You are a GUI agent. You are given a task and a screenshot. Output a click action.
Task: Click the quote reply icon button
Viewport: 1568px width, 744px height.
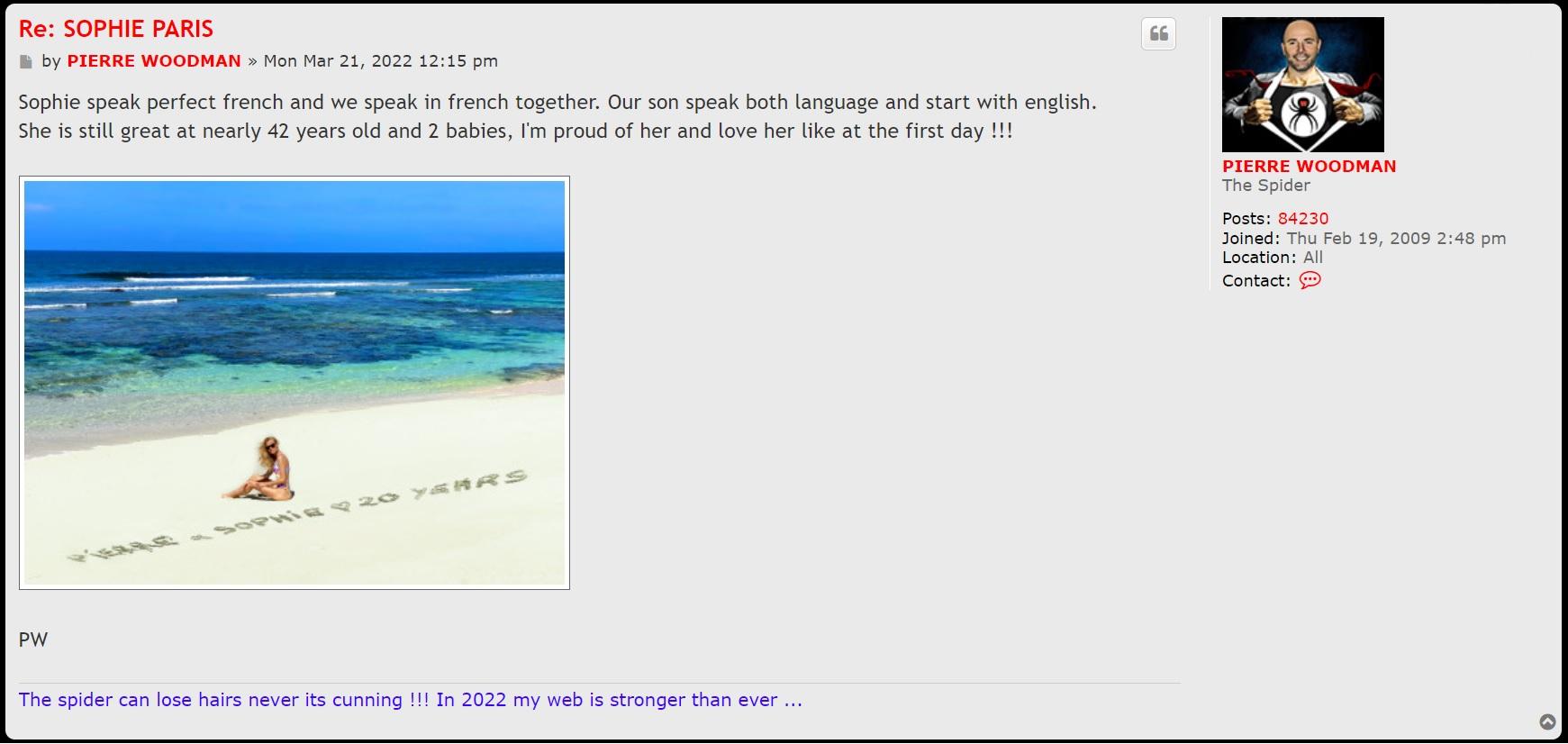[1158, 34]
